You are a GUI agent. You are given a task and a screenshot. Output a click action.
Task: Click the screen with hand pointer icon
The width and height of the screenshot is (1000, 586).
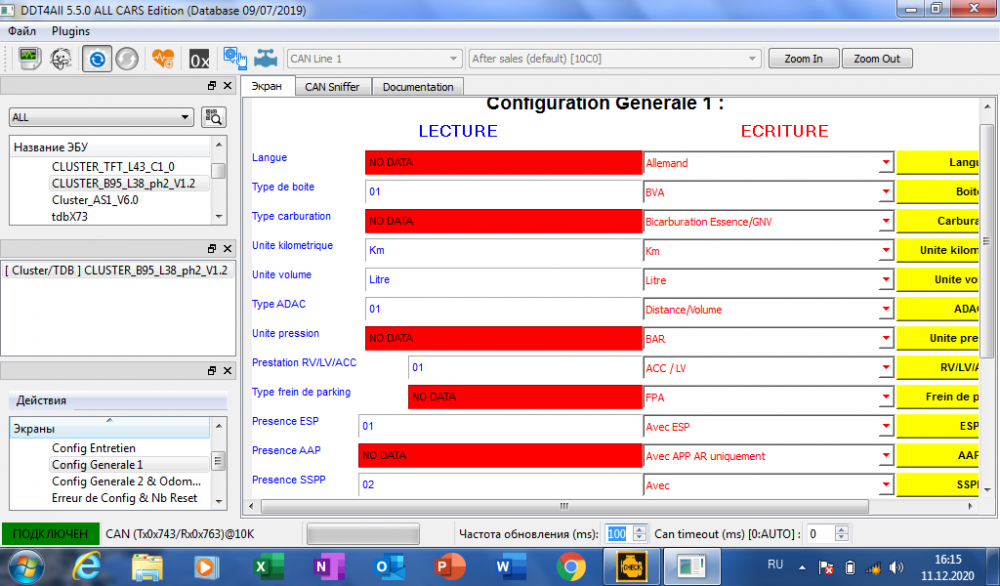pos(235,58)
